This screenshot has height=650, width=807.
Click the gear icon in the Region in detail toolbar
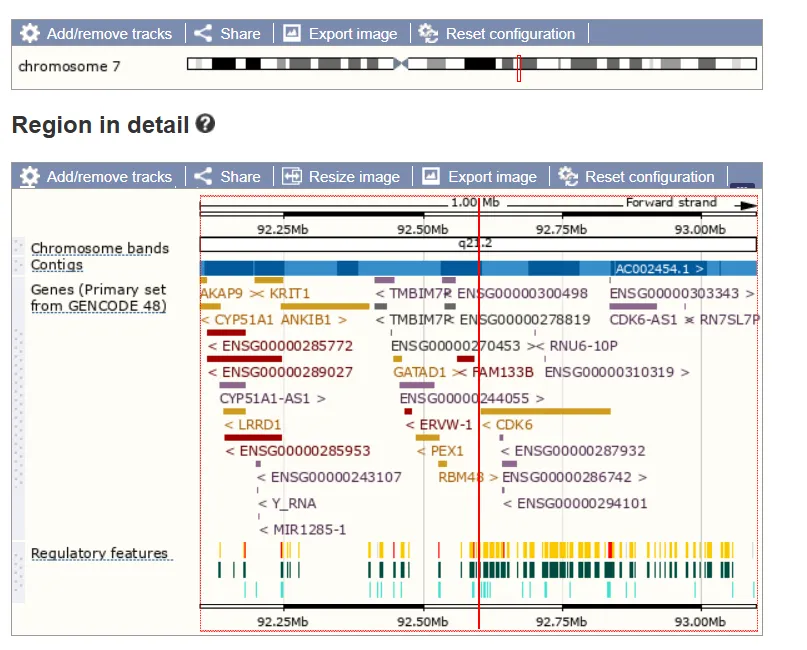pyautogui.click(x=30, y=177)
